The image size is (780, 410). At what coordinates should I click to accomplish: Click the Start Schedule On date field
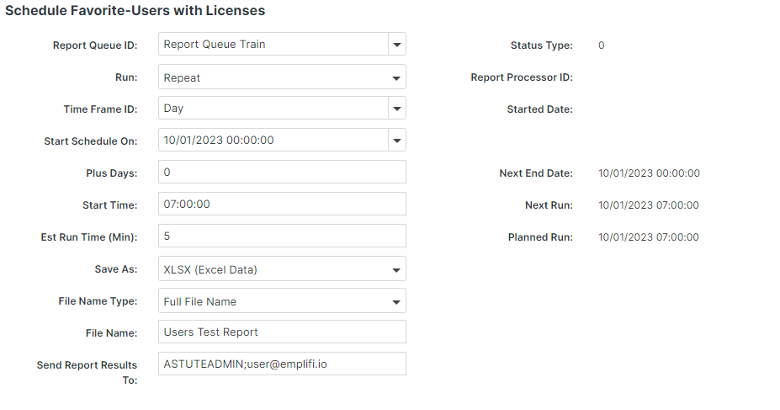pyautogui.click(x=272, y=141)
